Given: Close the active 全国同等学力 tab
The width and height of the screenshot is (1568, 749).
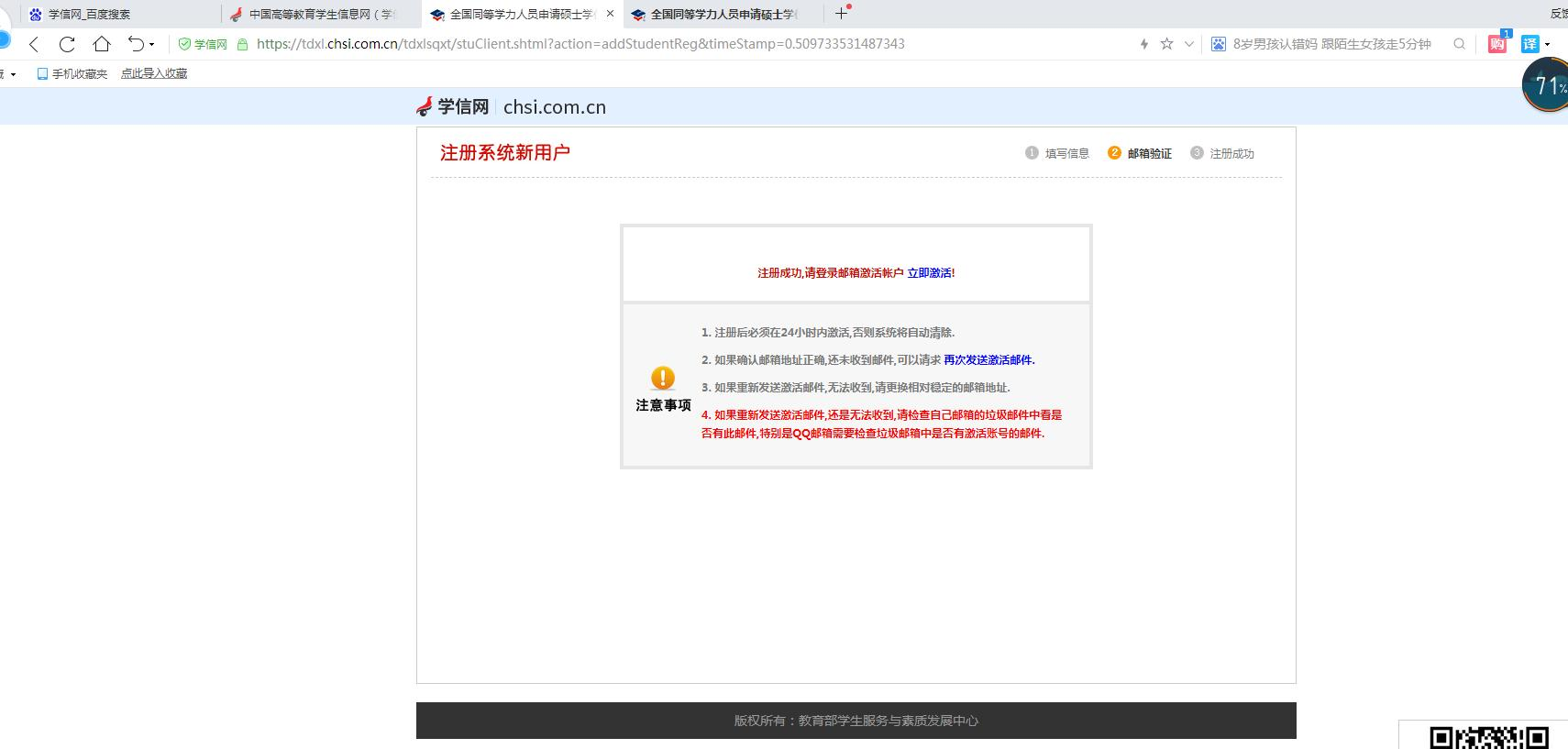Looking at the screenshot, I should [610, 14].
